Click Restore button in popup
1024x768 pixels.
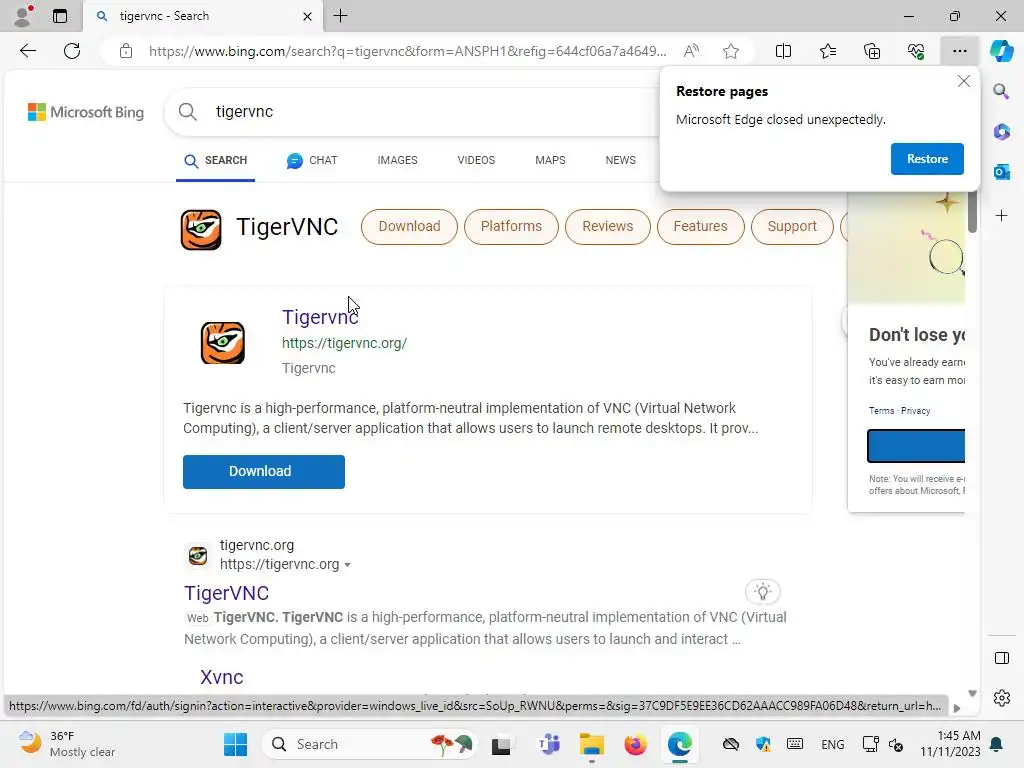tap(927, 159)
